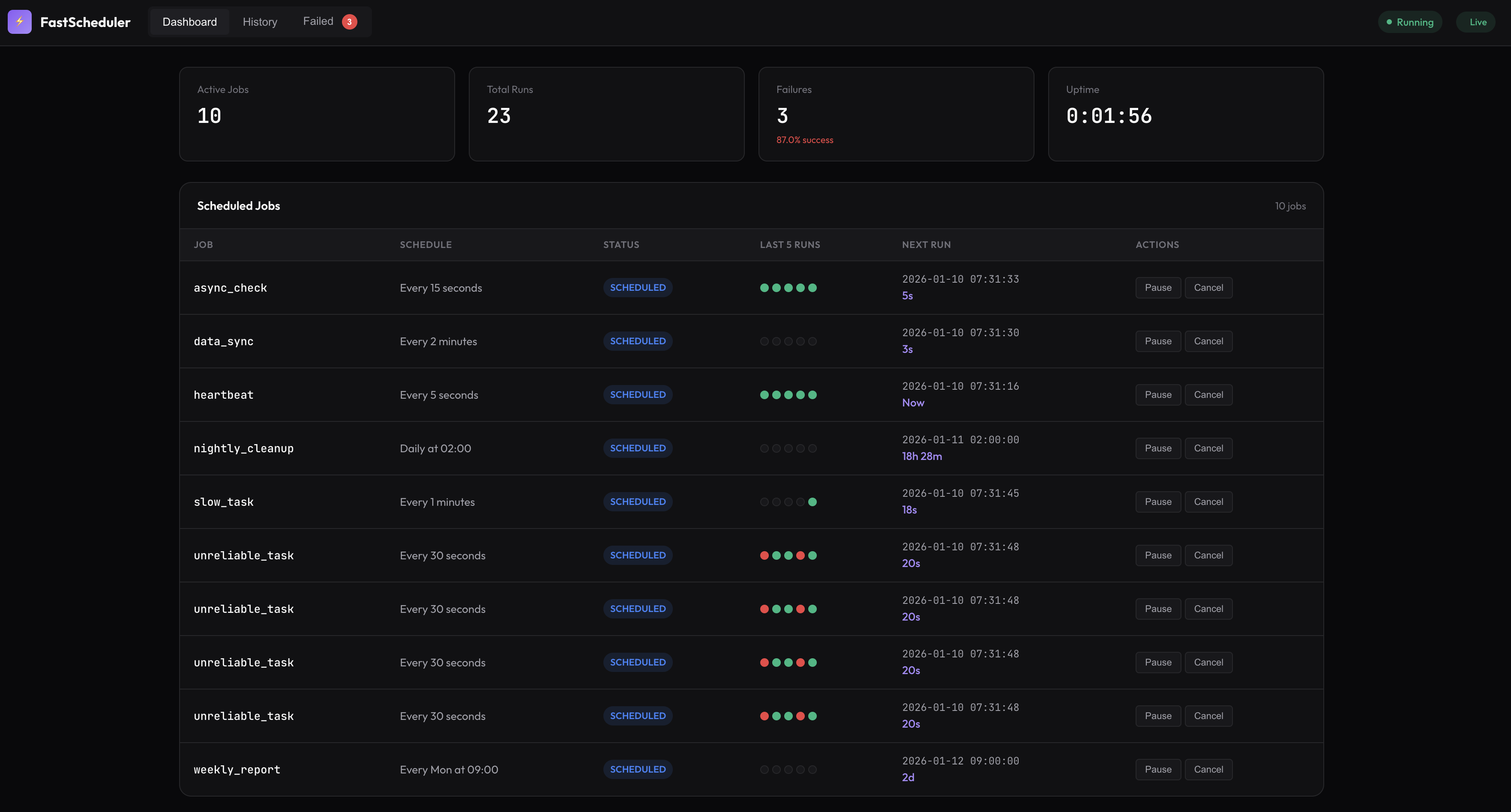Pause the heartbeat job
This screenshot has width=1511, height=812.
[x=1157, y=394]
